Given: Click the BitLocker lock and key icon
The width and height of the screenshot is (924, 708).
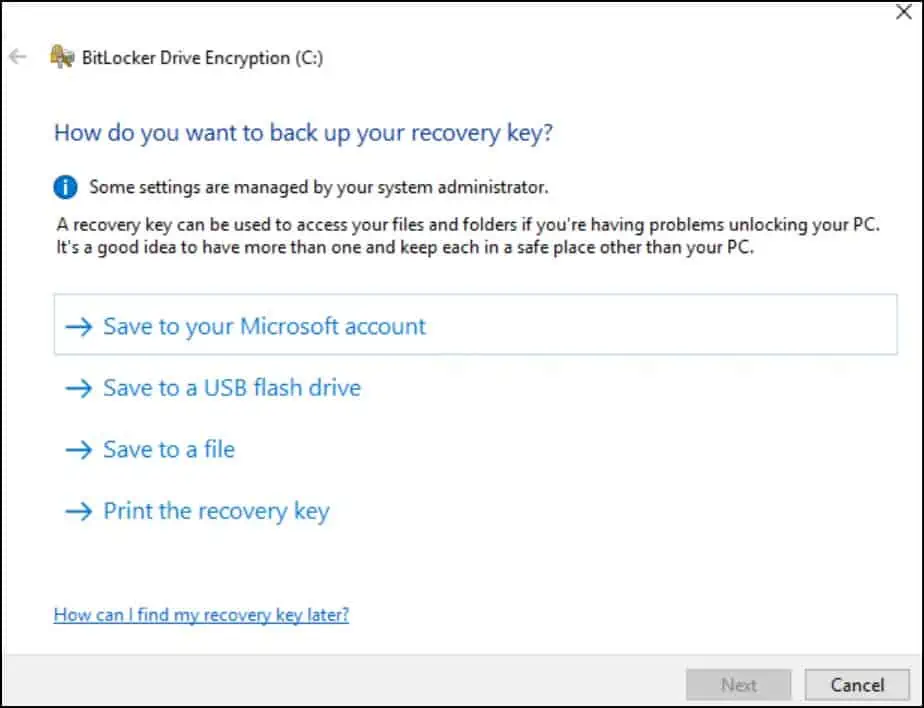Looking at the screenshot, I should tap(62, 57).
